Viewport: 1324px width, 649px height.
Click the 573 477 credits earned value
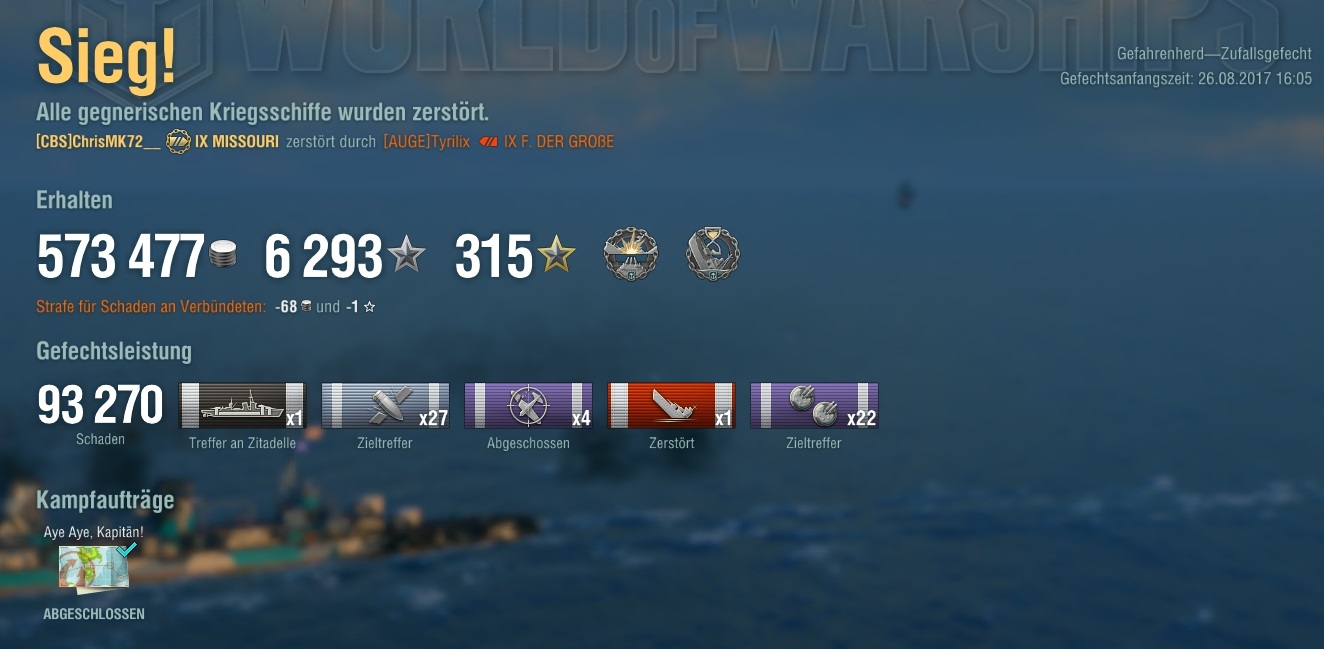[121, 257]
